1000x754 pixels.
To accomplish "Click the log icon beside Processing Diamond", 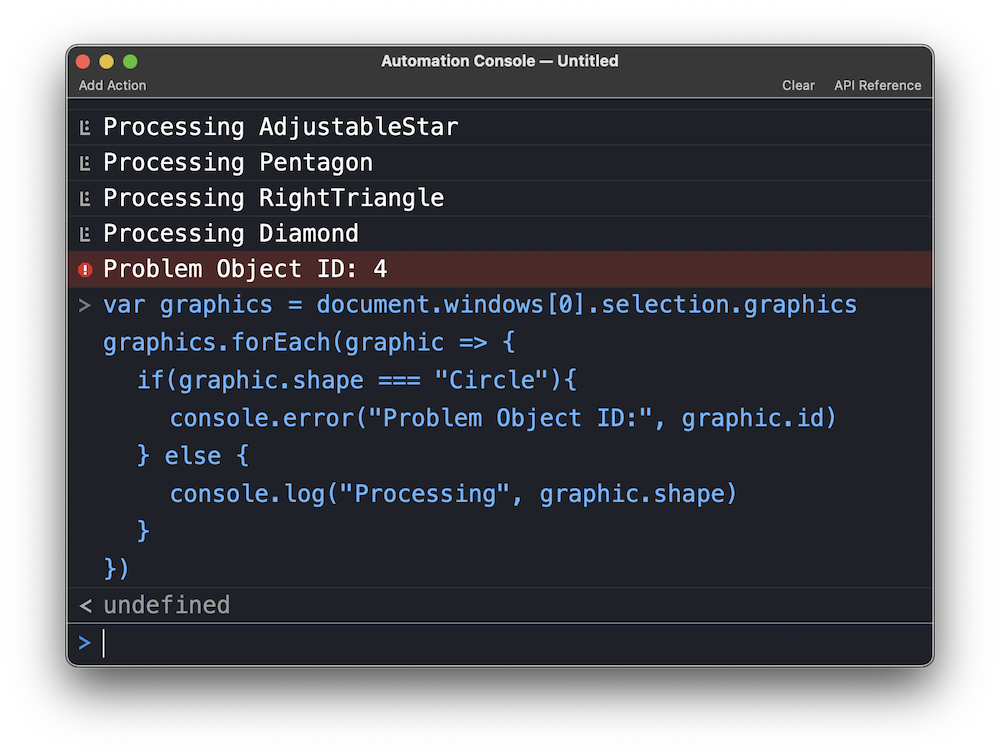I will pos(85,234).
